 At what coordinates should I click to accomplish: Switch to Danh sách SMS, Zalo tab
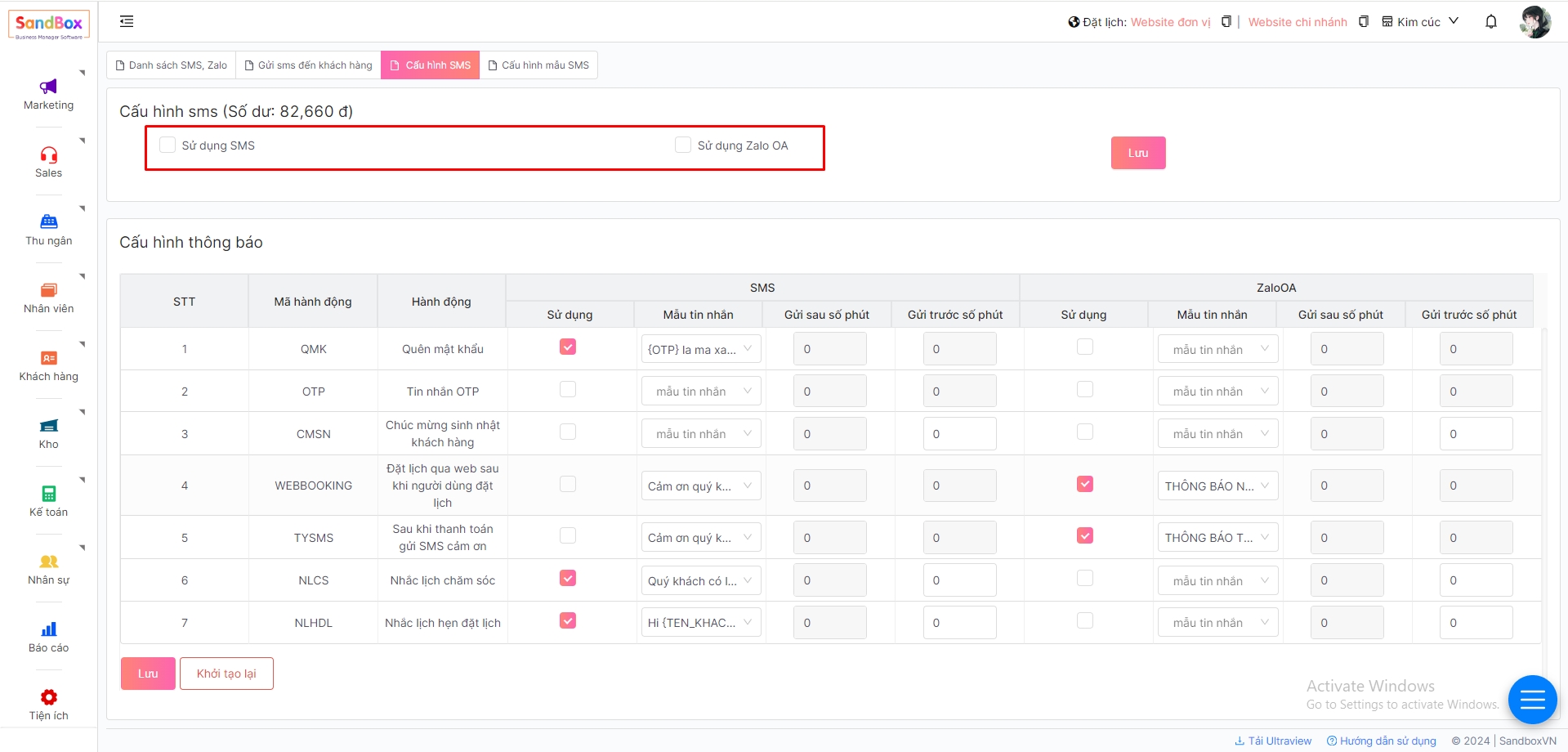[172, 65]
